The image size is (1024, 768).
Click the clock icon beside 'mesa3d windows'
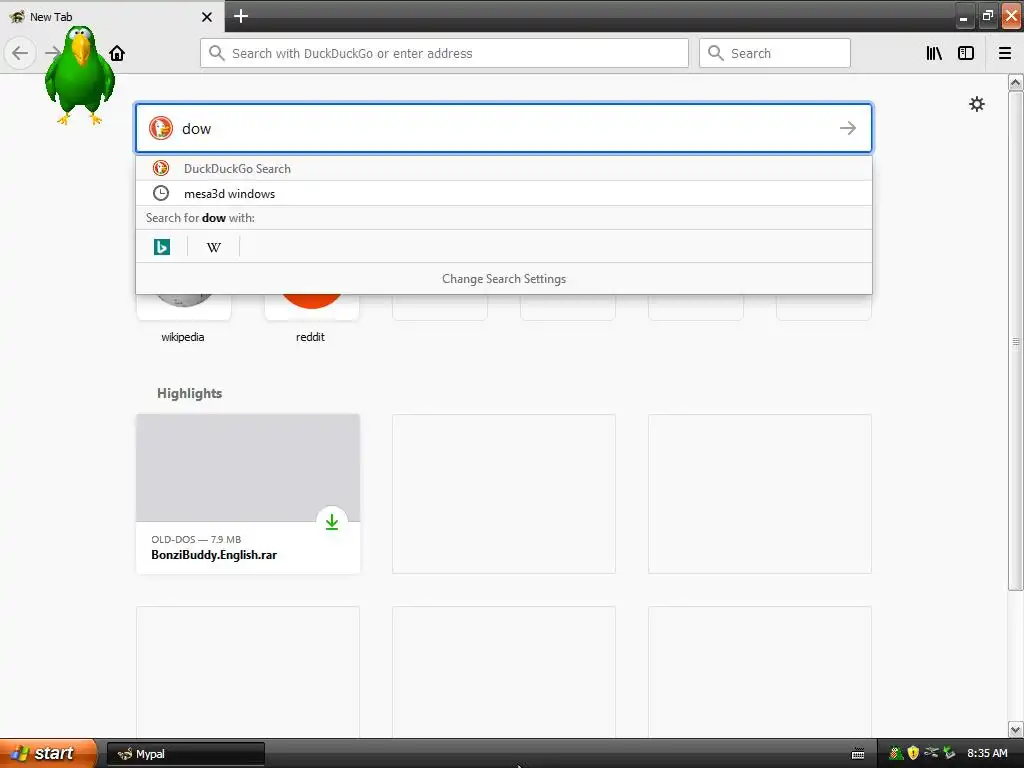[x=161, y=193]
